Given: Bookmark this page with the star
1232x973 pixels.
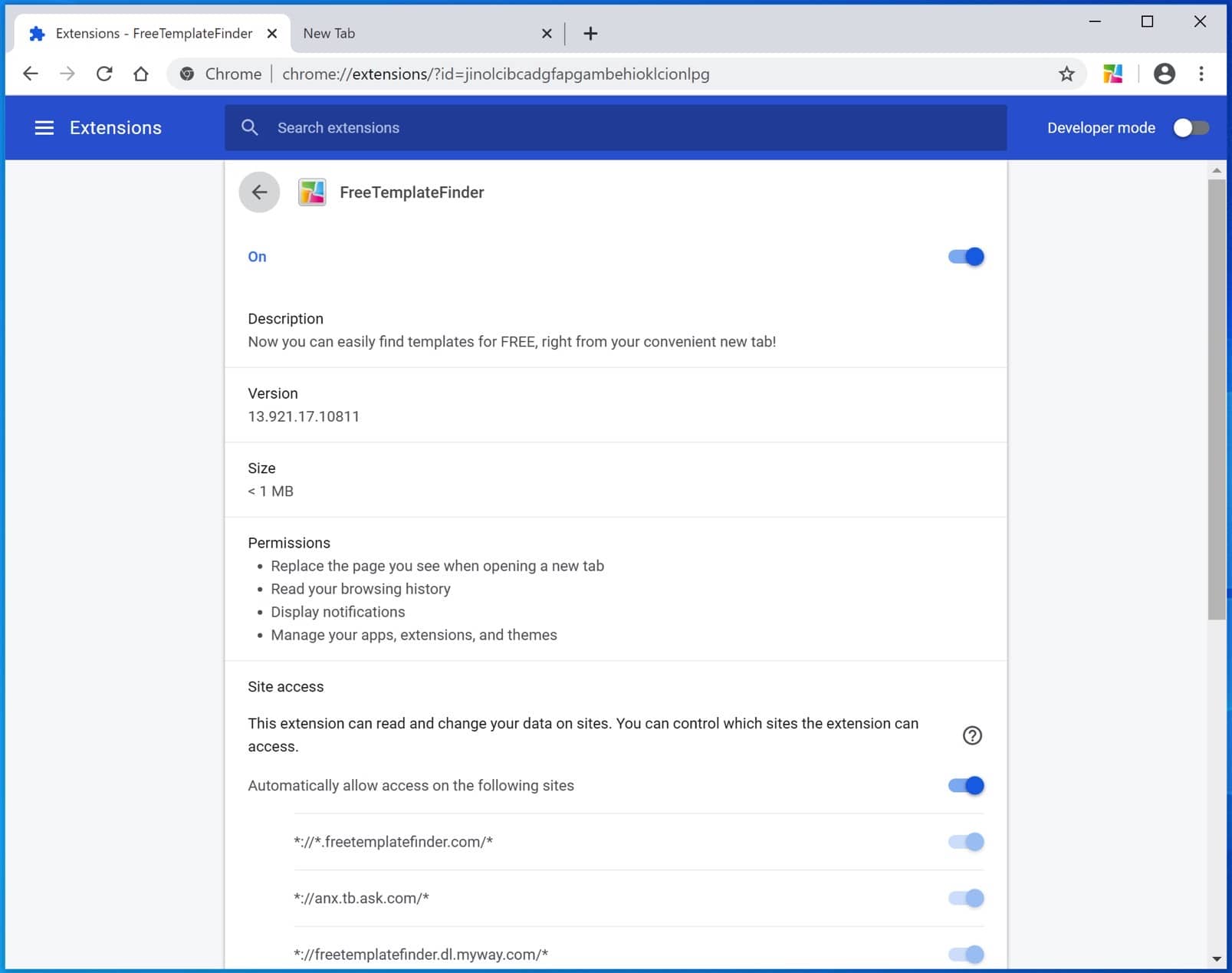Looking at the screenshot, I should [x=1066, y=74].
